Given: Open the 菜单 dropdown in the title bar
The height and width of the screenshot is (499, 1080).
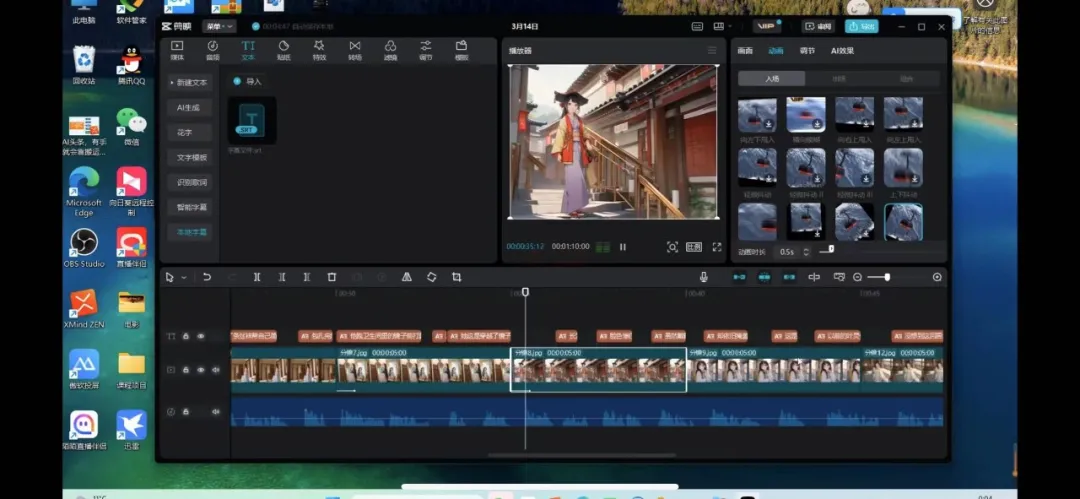Looking at the screenshot, I should (x=219, y=26).
